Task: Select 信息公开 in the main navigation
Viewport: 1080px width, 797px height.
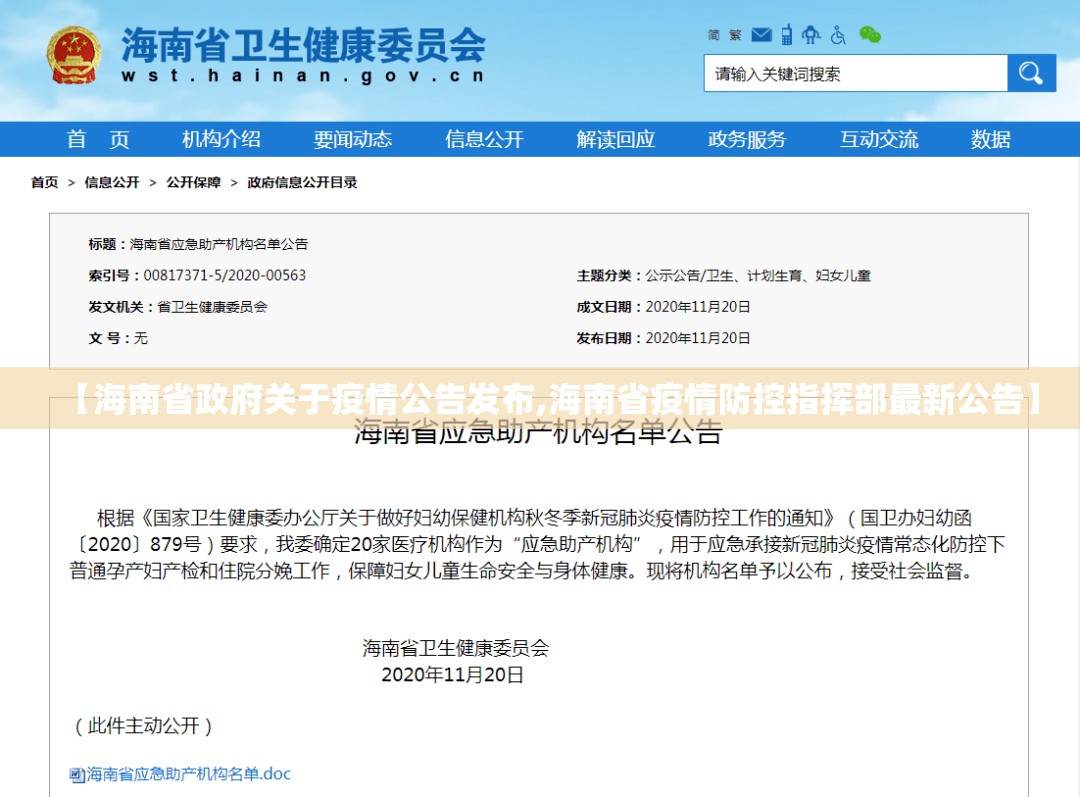Action: 484,140
